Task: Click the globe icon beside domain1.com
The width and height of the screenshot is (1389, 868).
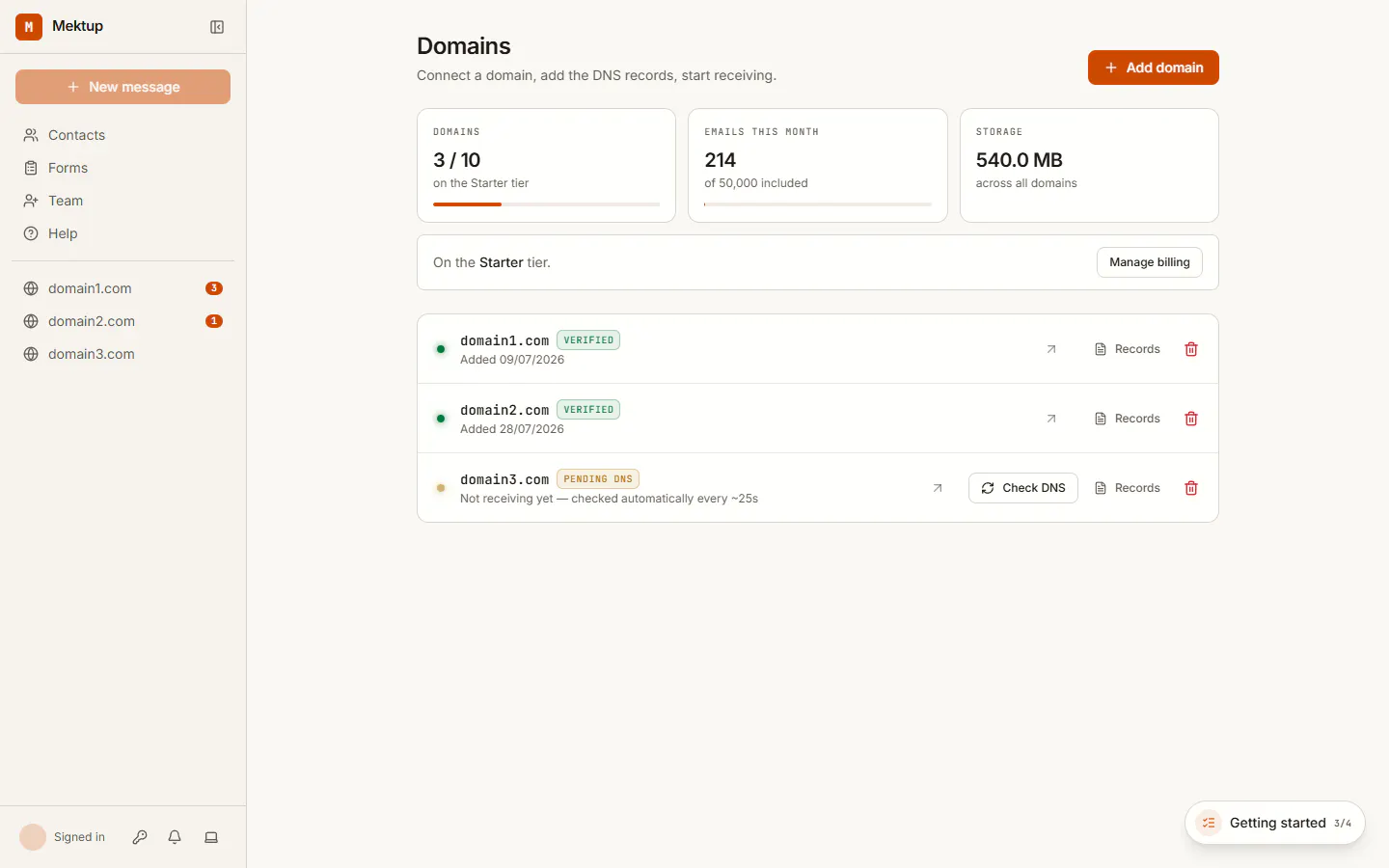Action: point(31,288)
